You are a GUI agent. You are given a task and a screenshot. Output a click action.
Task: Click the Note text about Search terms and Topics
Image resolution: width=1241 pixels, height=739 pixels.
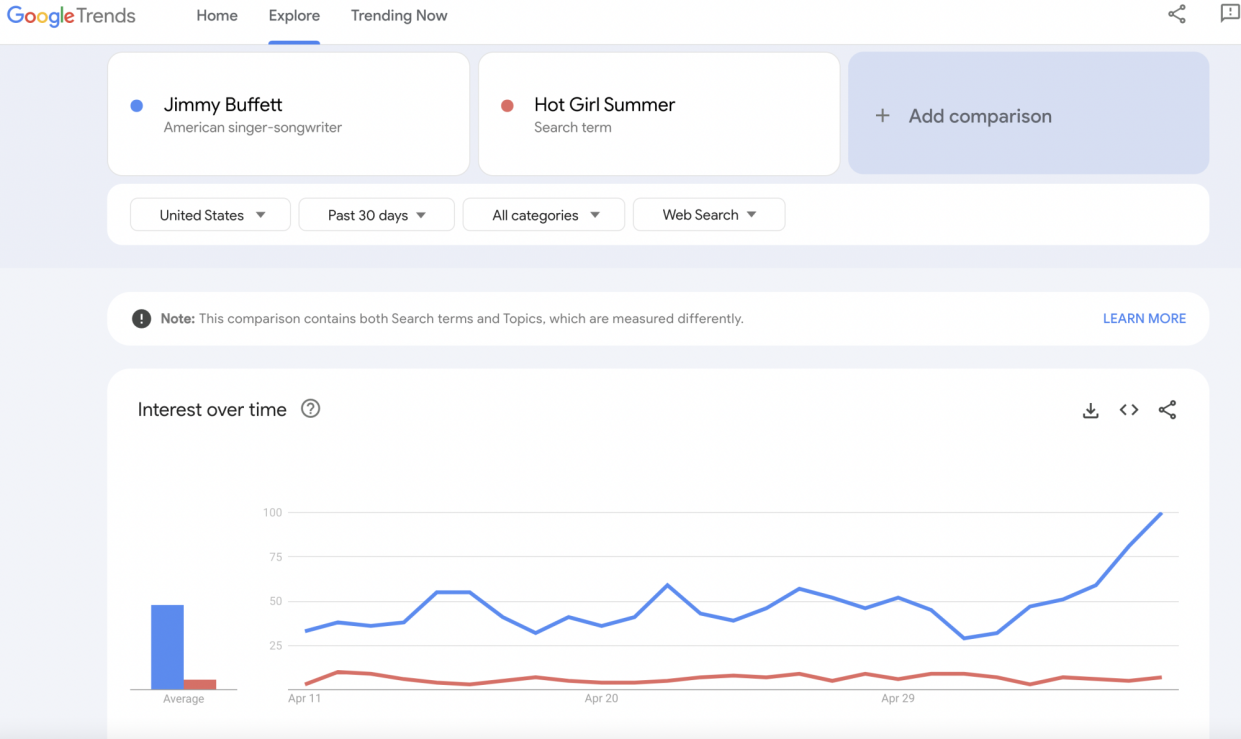pos(452,319)
